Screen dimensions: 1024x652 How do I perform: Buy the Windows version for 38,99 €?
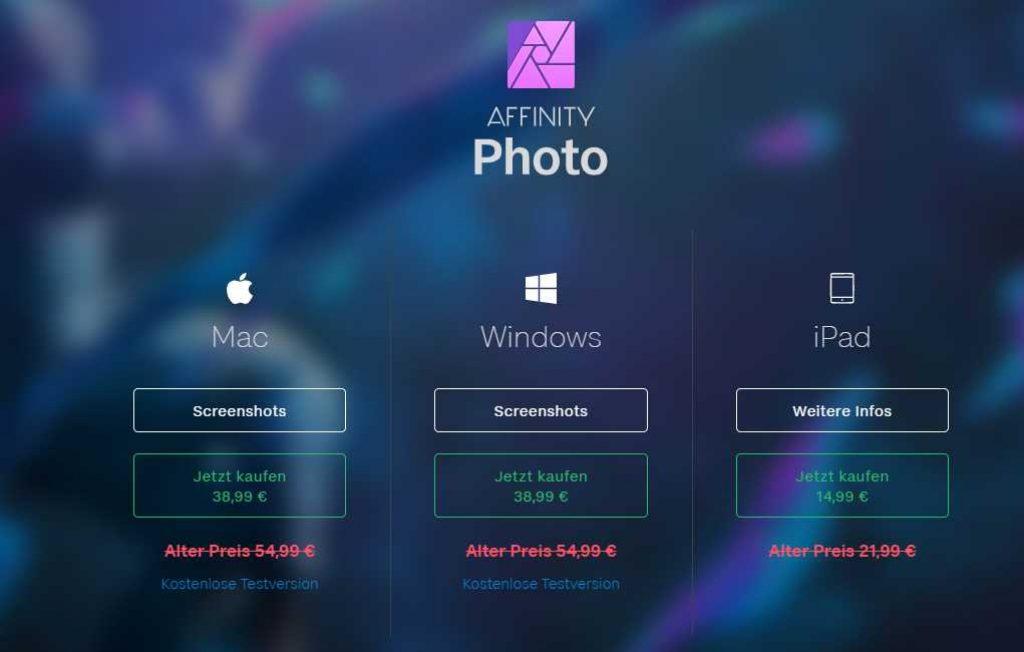[541, 485]
